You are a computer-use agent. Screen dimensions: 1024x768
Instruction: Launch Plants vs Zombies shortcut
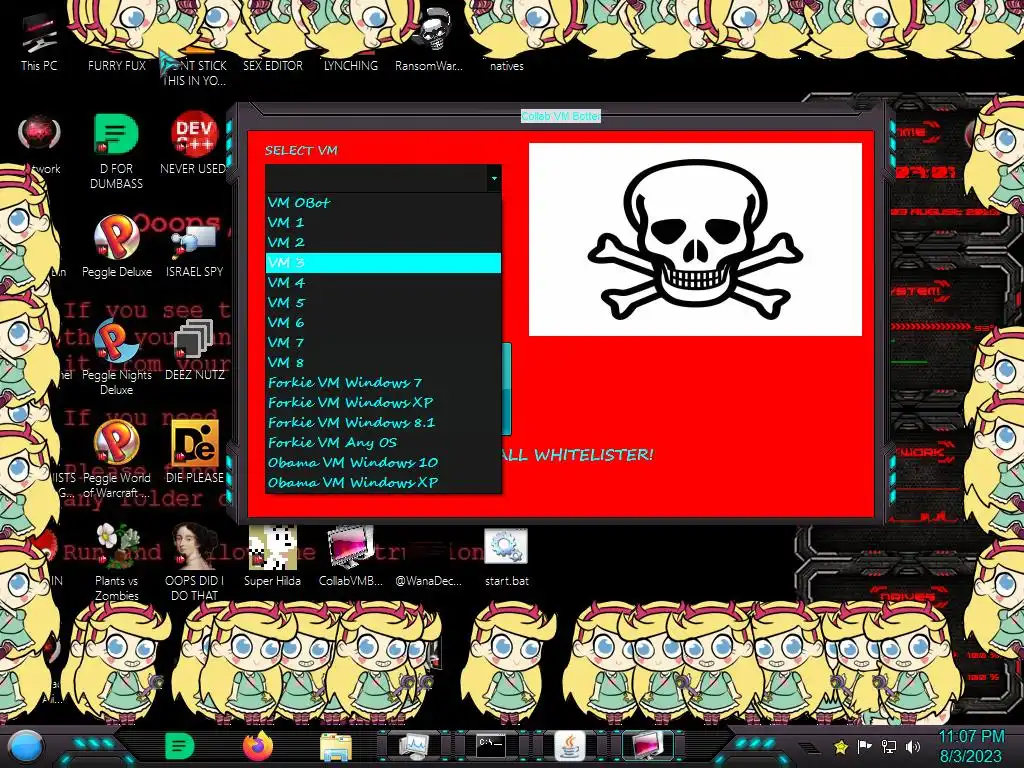tap(117, 562)
